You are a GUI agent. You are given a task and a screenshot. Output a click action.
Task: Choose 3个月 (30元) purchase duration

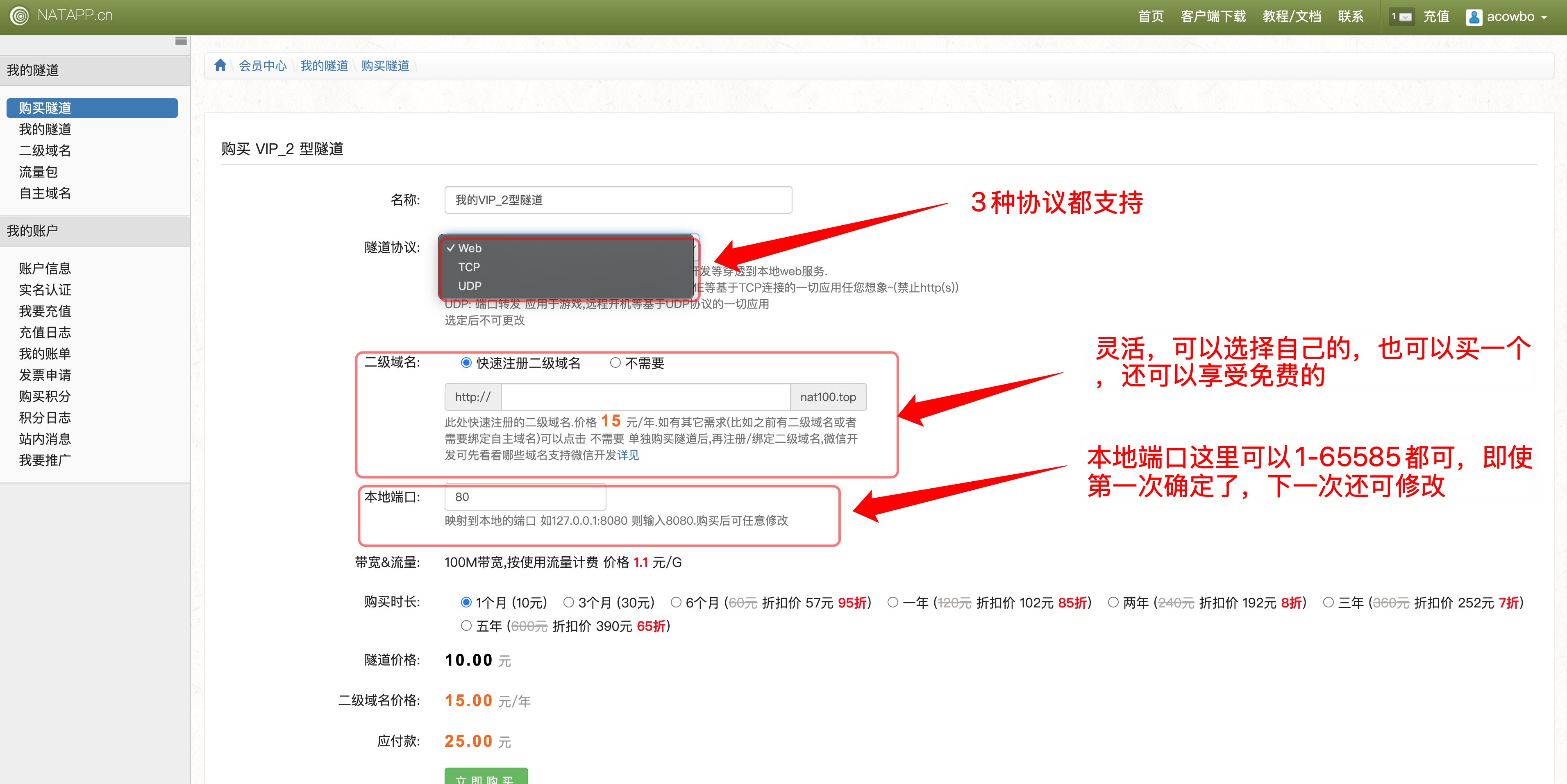(569, 602)
